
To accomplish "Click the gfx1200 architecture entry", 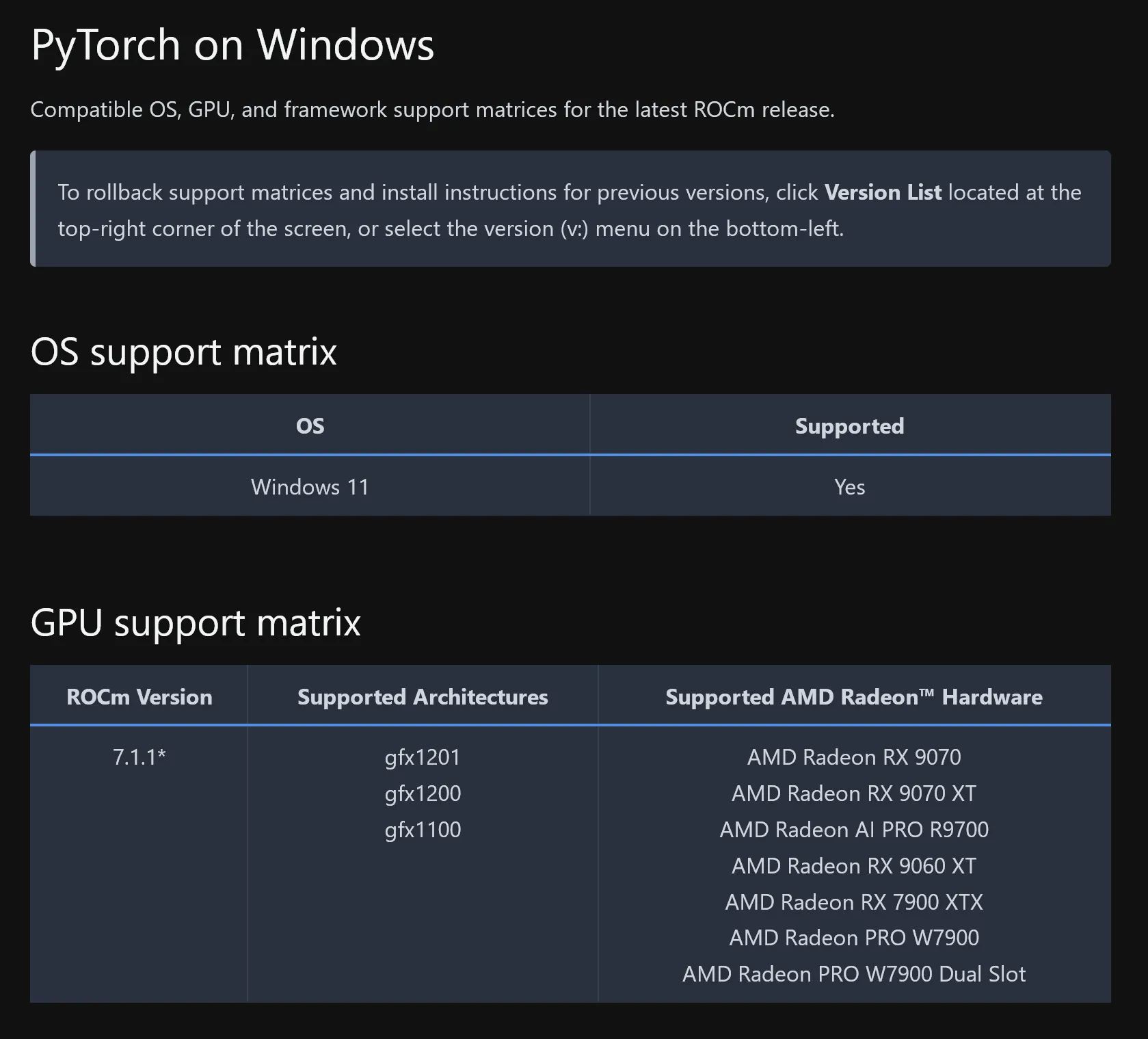I will 423,793.
